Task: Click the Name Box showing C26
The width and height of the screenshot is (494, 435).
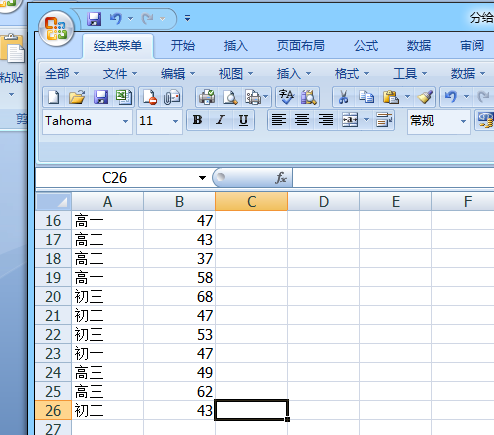Action: [x=115, y=178]
